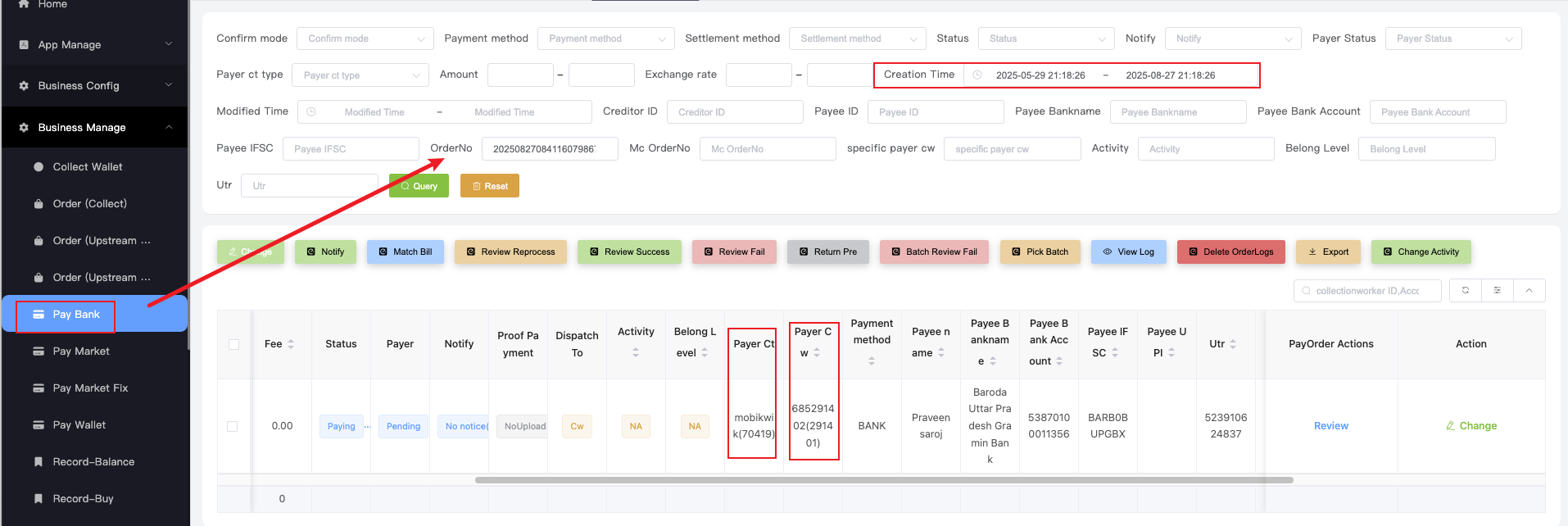
Task: Focus the OrderNo input field
Action: coord(549,149)
